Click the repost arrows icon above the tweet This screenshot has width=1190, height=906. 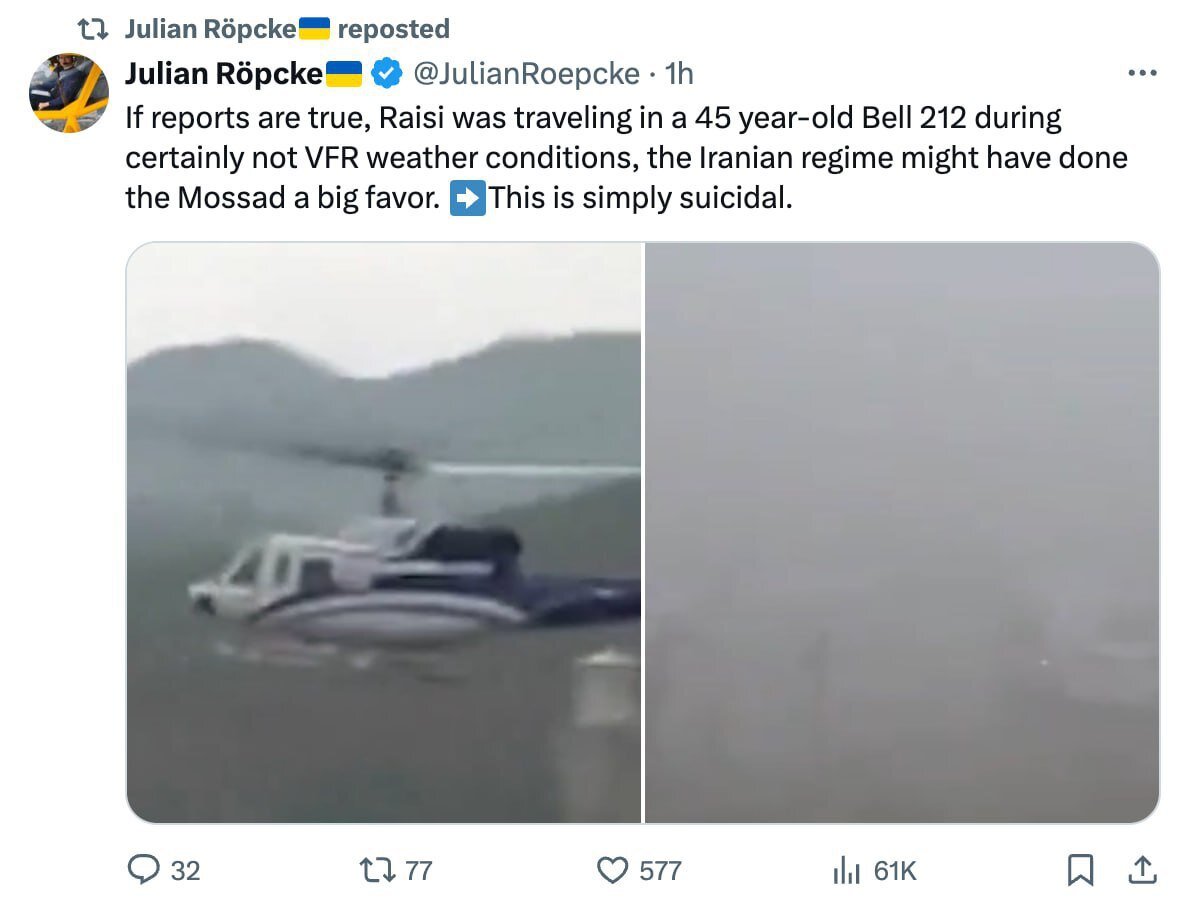click(x=93, y=29)
